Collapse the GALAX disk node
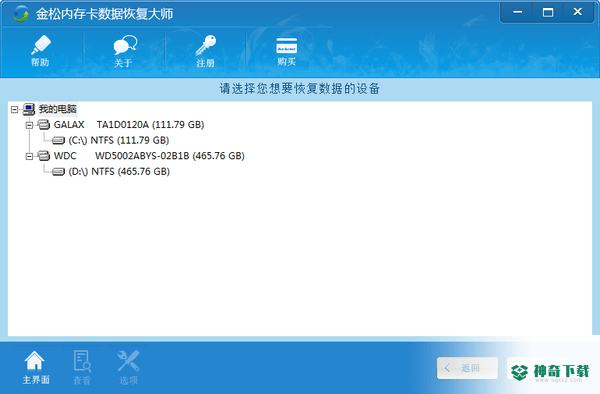The image size is (600, 394). tap(29, 125)
